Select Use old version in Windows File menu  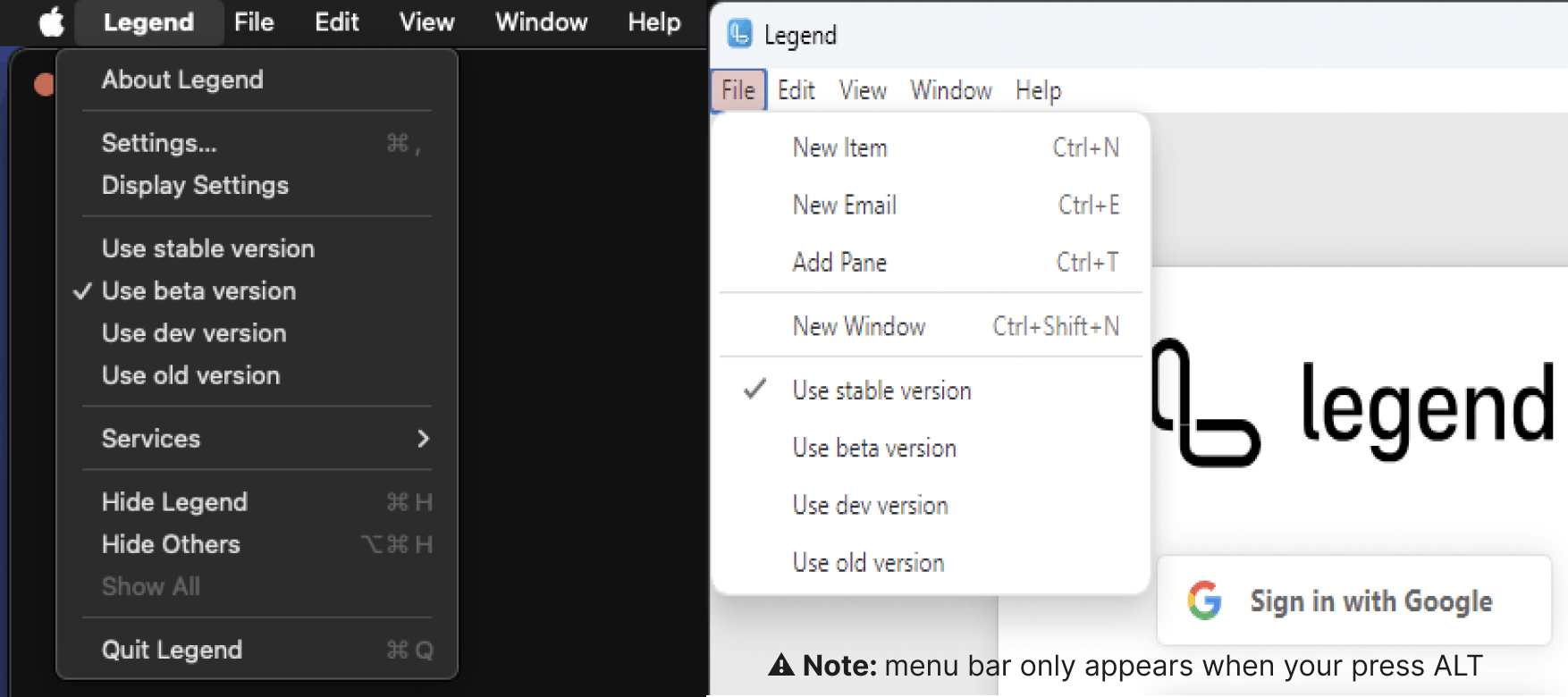click(x=931, y=562)
